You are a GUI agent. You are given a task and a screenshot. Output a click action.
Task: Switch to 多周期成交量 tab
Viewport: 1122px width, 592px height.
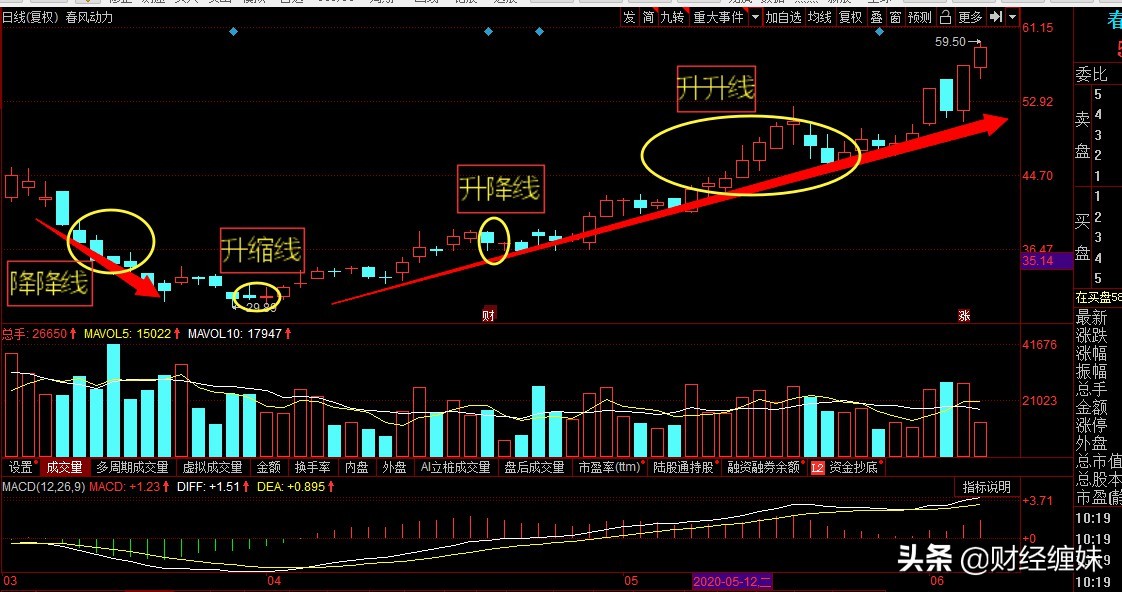(132, 467)
